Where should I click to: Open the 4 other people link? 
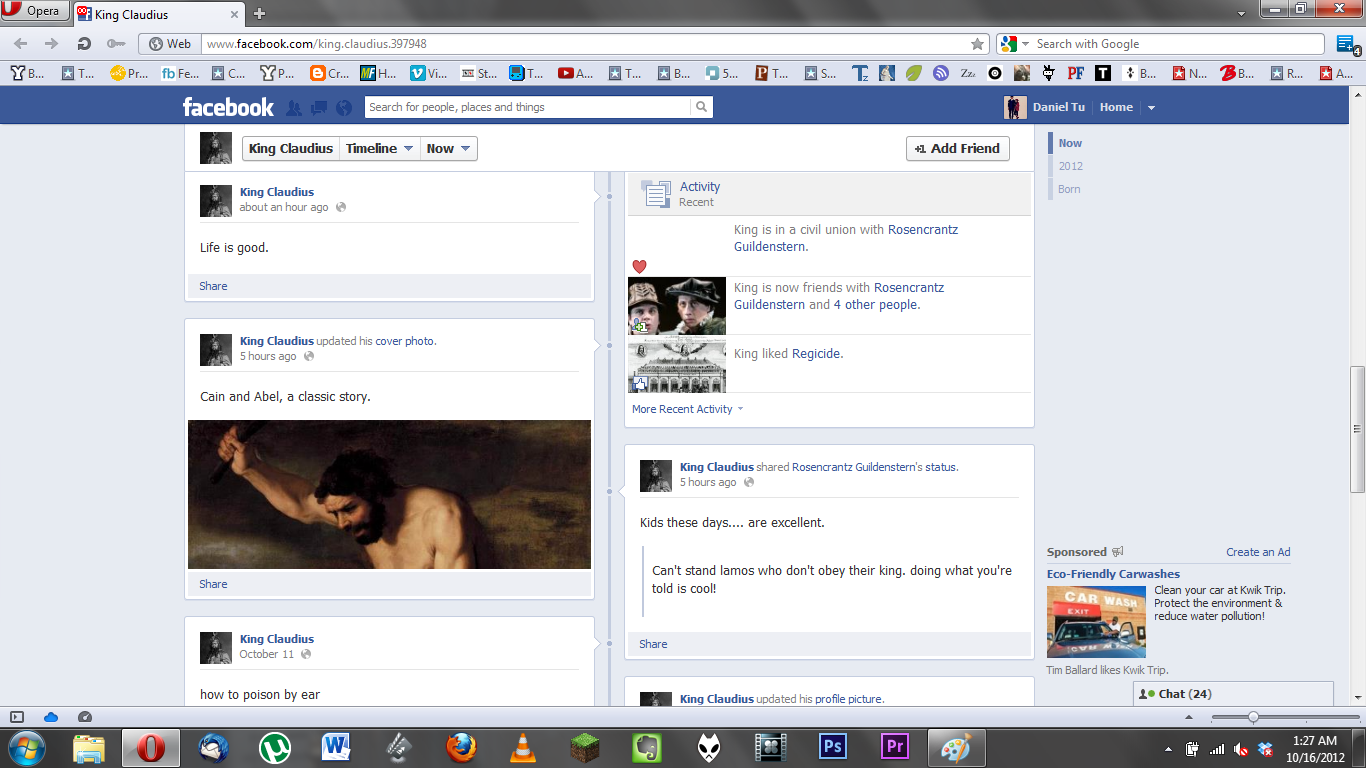(876, 305)
